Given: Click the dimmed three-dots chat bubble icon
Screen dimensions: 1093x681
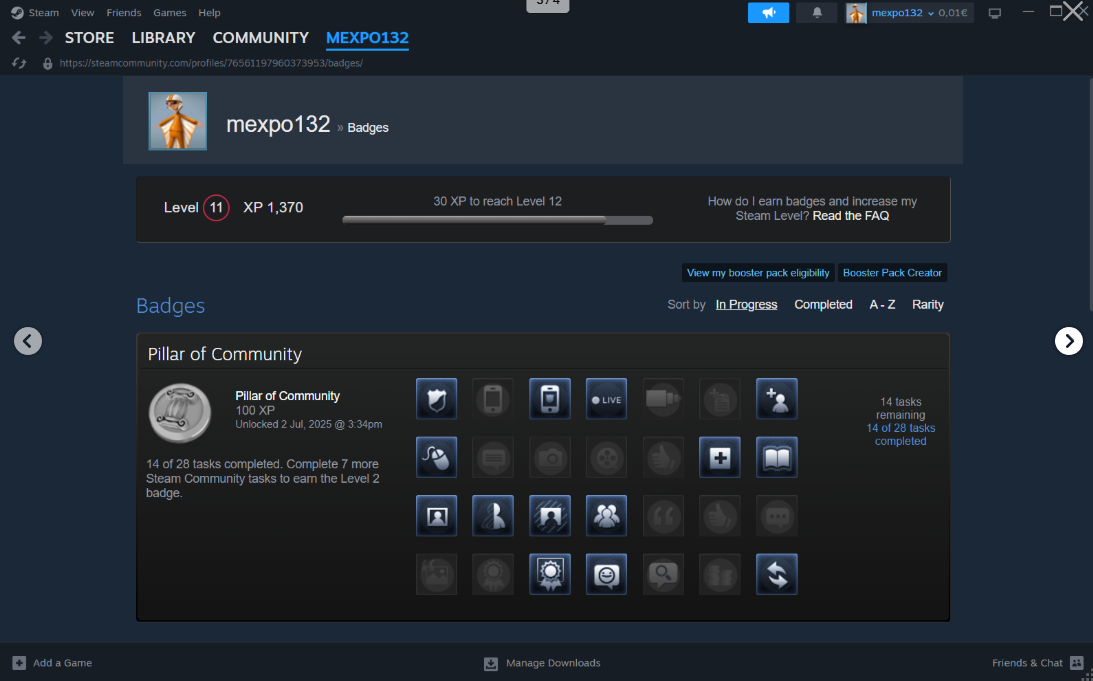Looking at the screenshot, I should coord(777,516).
